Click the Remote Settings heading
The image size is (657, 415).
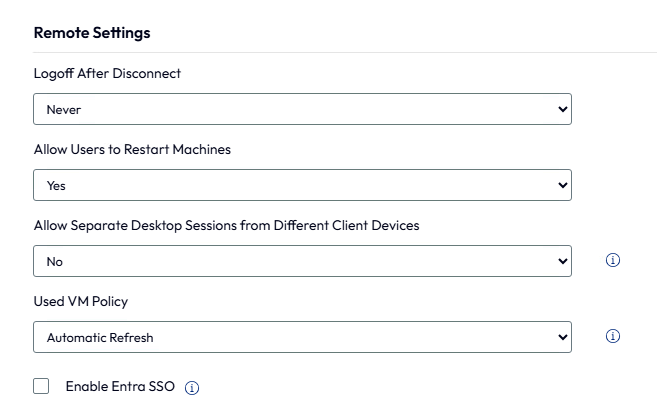(x=92, y=33)
